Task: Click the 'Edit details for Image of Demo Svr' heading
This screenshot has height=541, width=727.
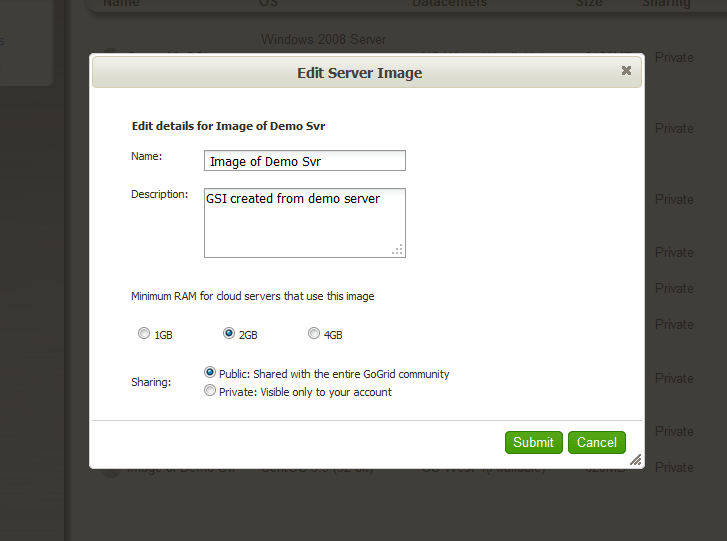Action: 228,126
